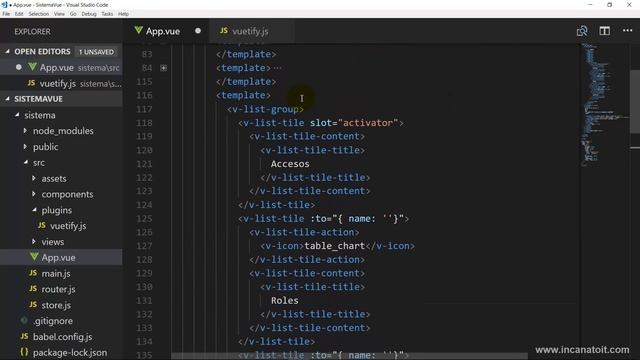Viewport: 640px width, 360px height.
Task: Click the Vue icon next to App.vue in src
Action: [x=34, y=257]
